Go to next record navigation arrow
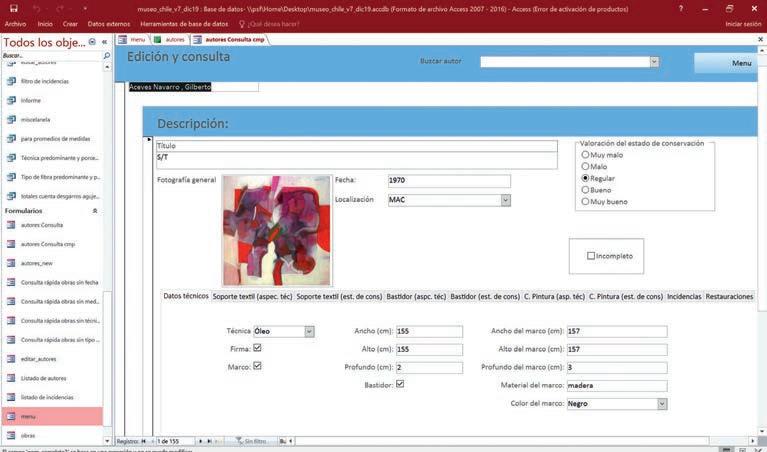 pyautogui.click(x=200, y=441)
